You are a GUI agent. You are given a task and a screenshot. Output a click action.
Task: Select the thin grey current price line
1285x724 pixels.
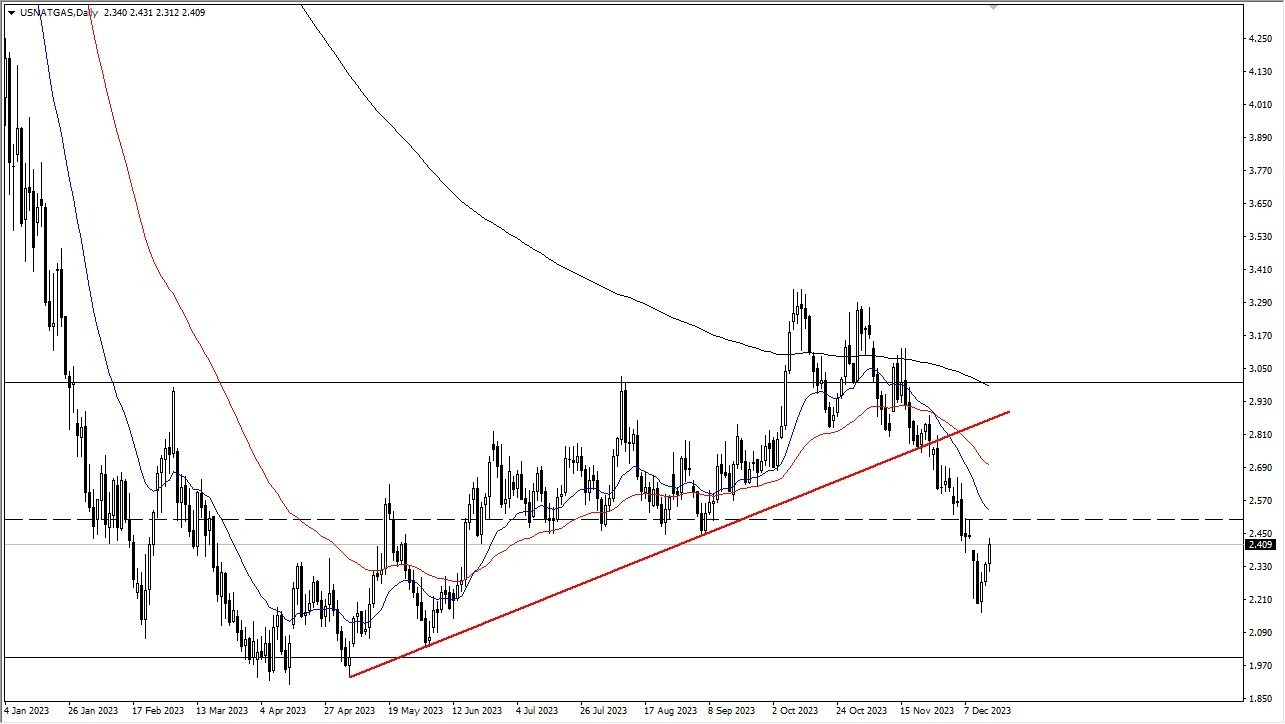[620, 545]
